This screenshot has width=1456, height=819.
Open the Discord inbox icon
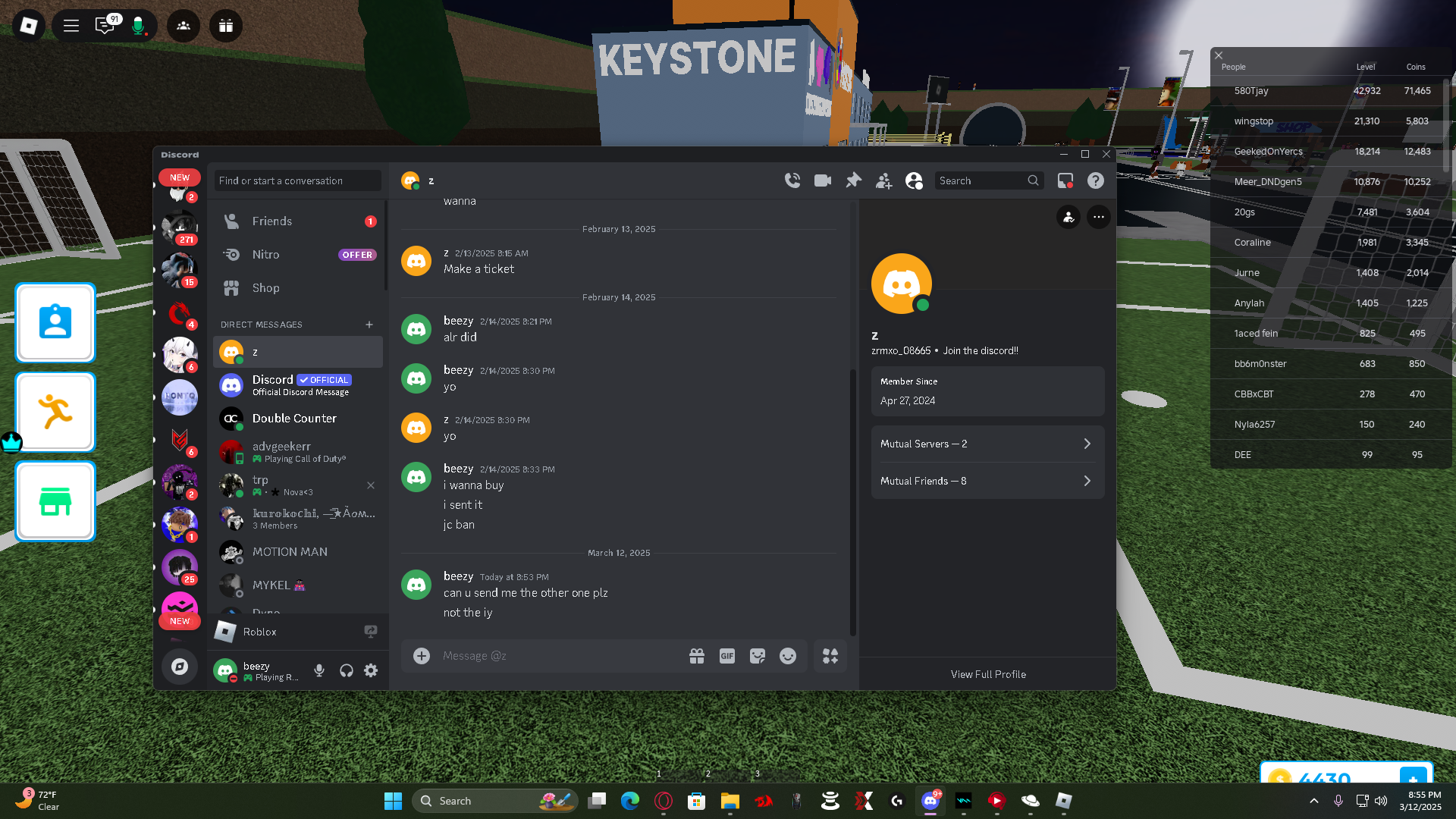[1065, 180]
